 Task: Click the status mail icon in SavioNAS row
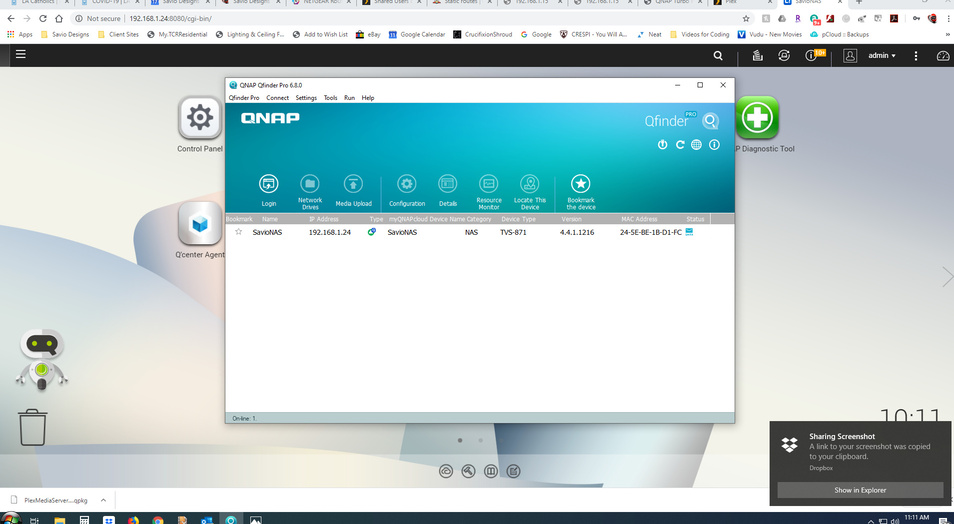tap(689, 232)
